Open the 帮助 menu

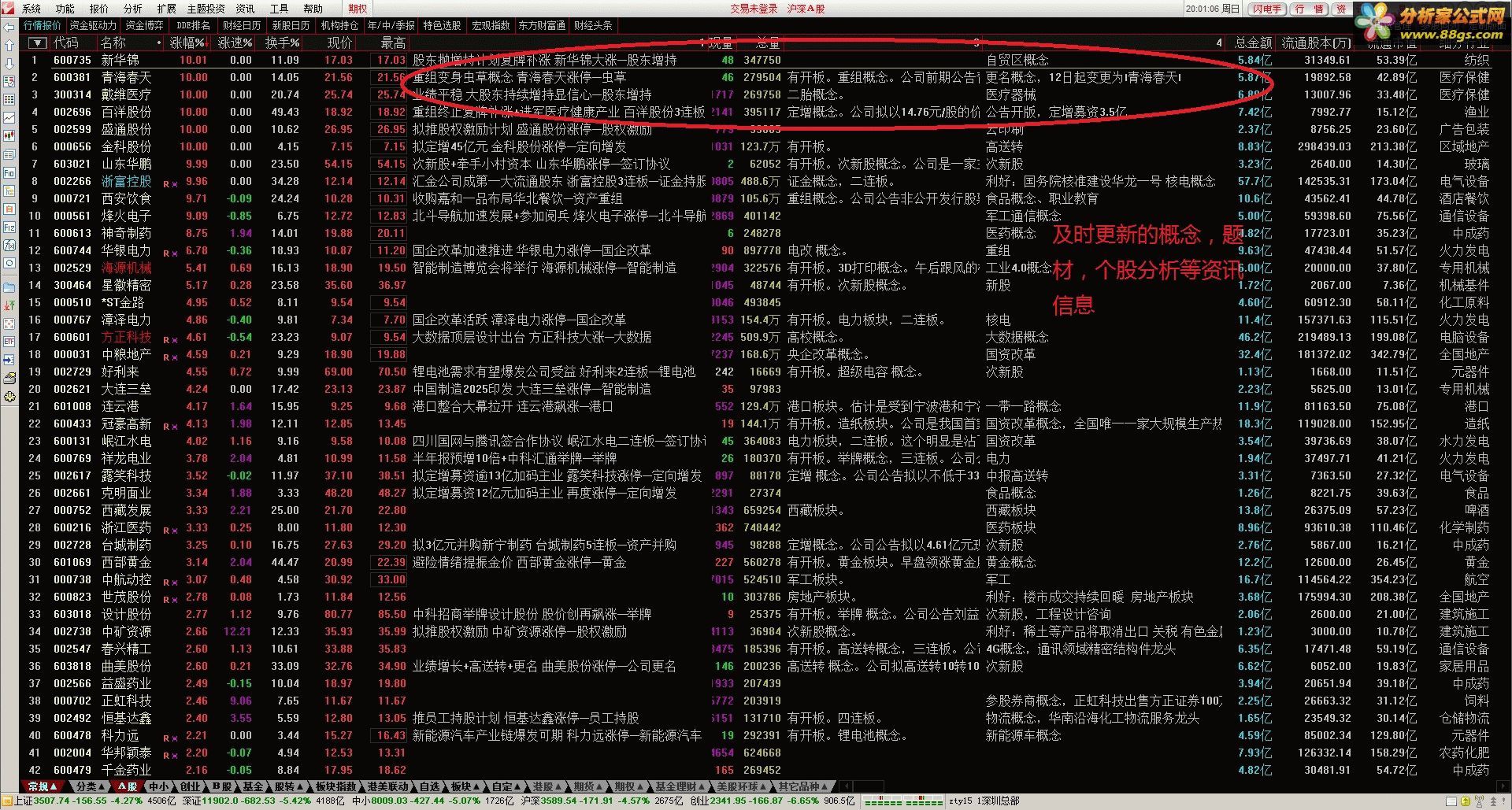[x=313, y=9]
